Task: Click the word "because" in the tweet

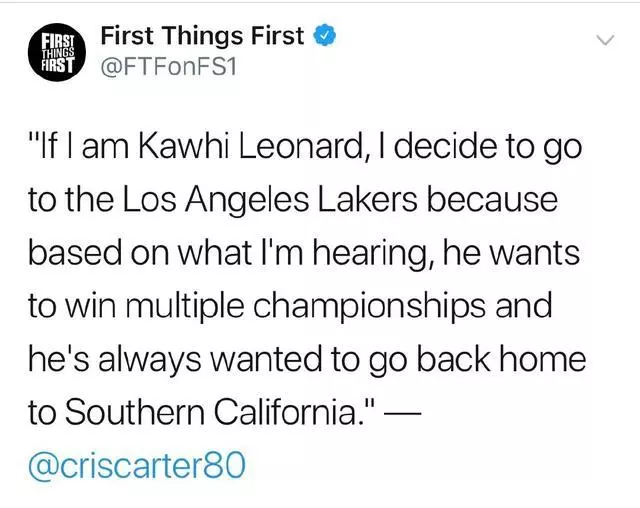Action: [492, 200]
